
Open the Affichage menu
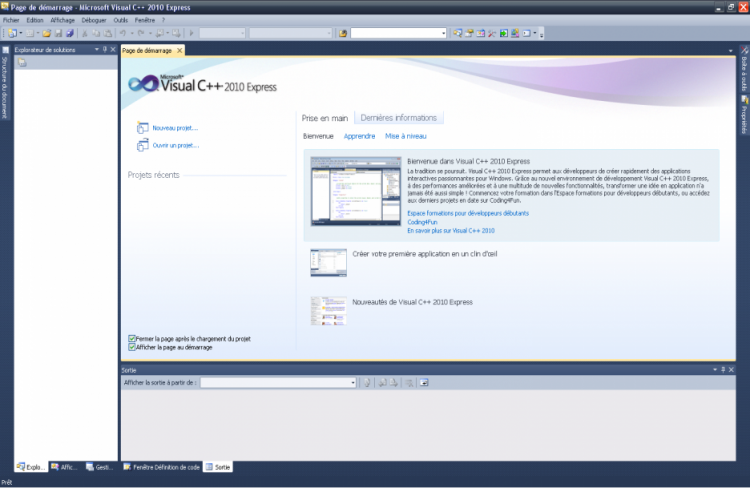[x=63, y=20]
